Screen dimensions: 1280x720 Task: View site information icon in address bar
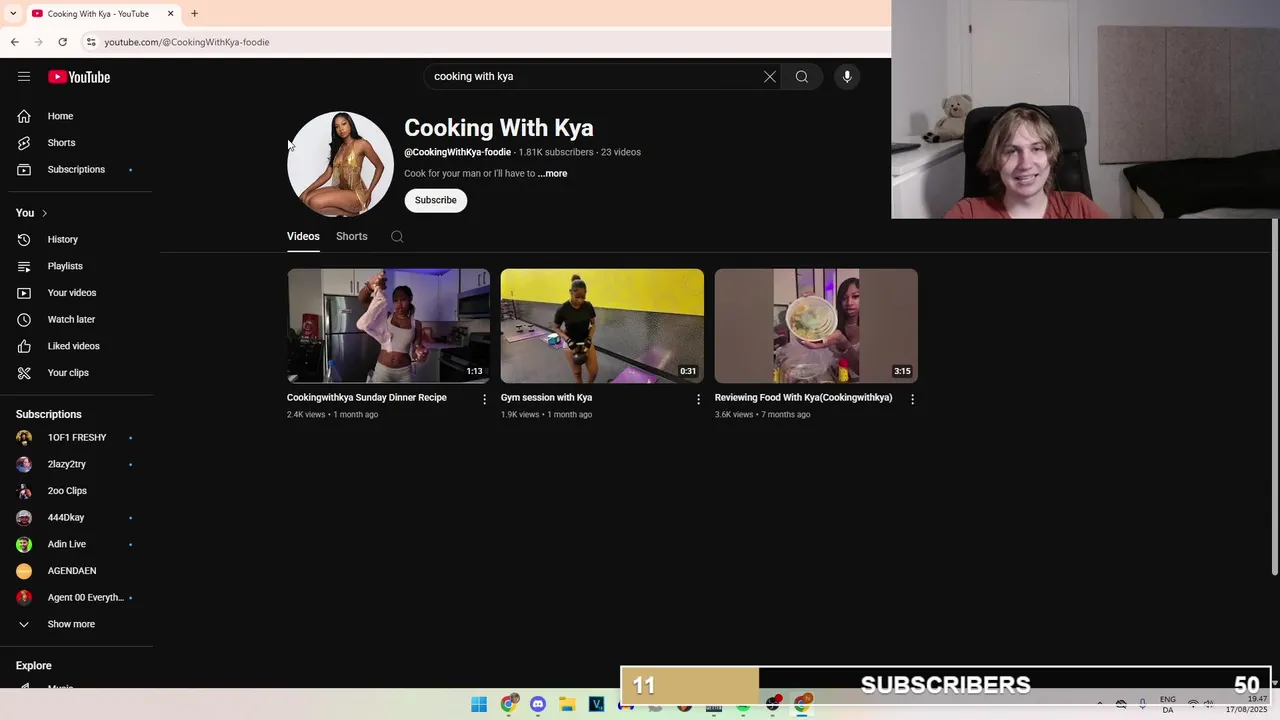pos(91,42)
